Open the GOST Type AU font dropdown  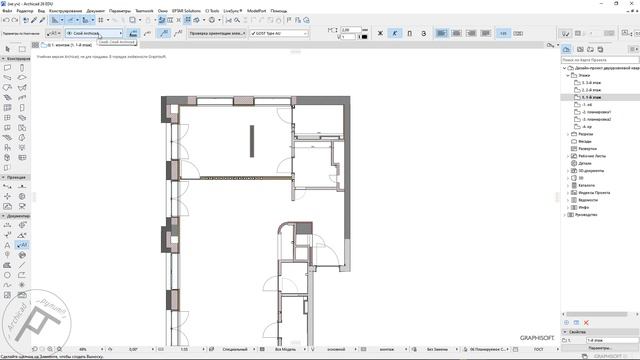click(279, 33)
